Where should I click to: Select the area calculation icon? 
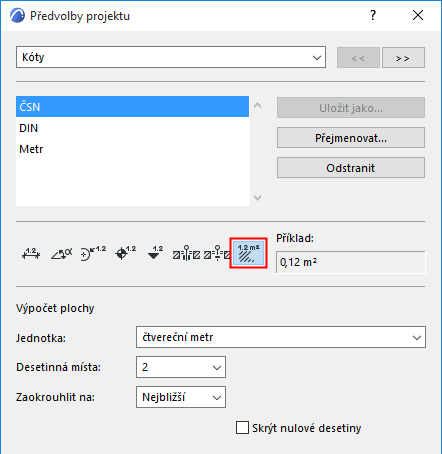249,253
